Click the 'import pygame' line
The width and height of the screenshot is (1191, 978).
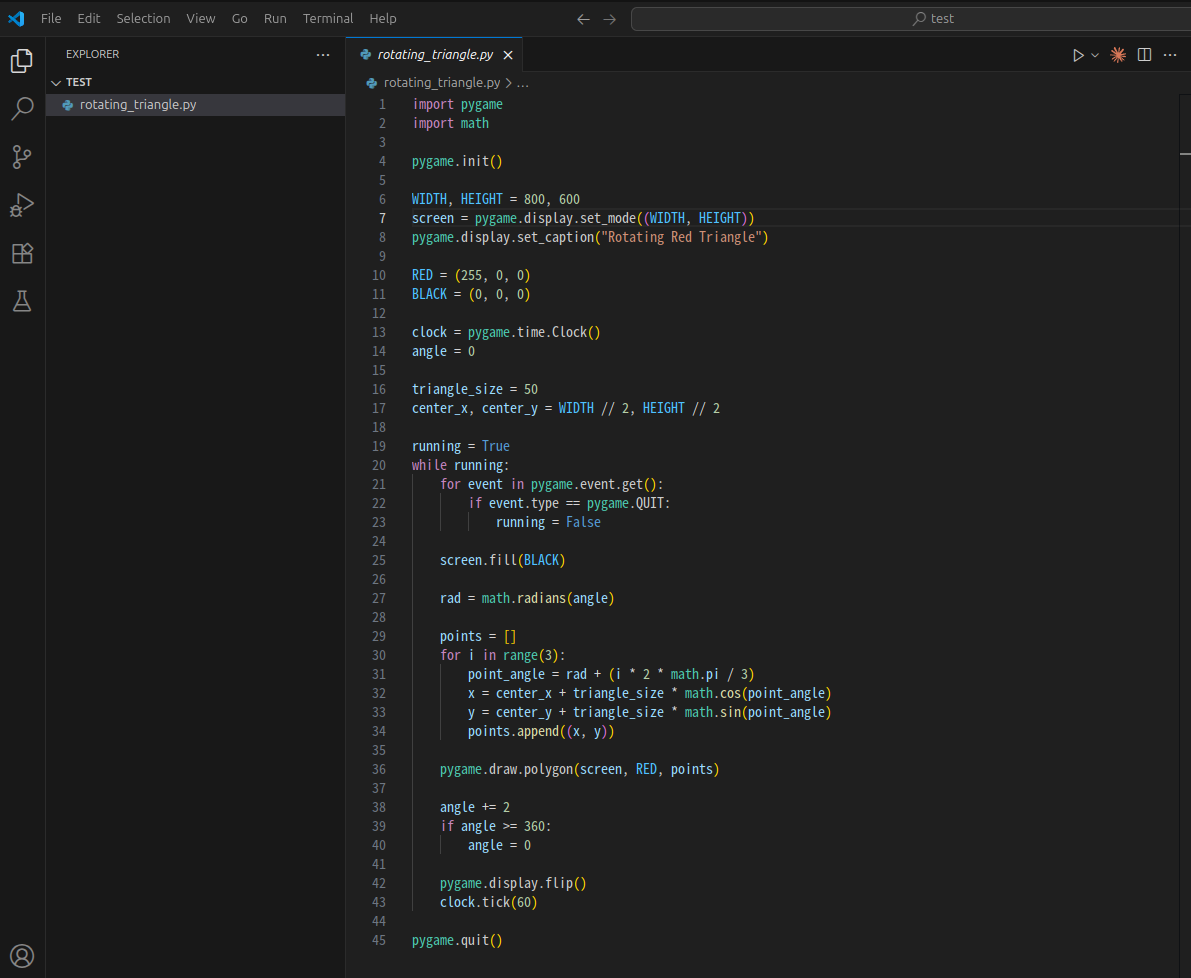tap(457, 105)
